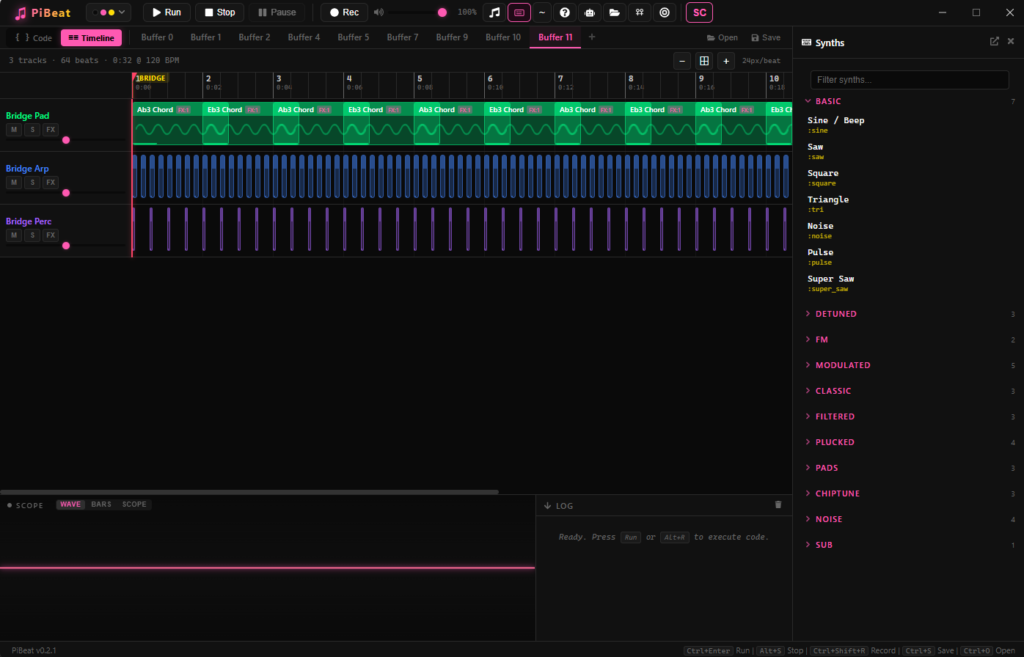Pop out the Synths panel
The width and height of the screenshot is (1024, 657).
[994, 42]
